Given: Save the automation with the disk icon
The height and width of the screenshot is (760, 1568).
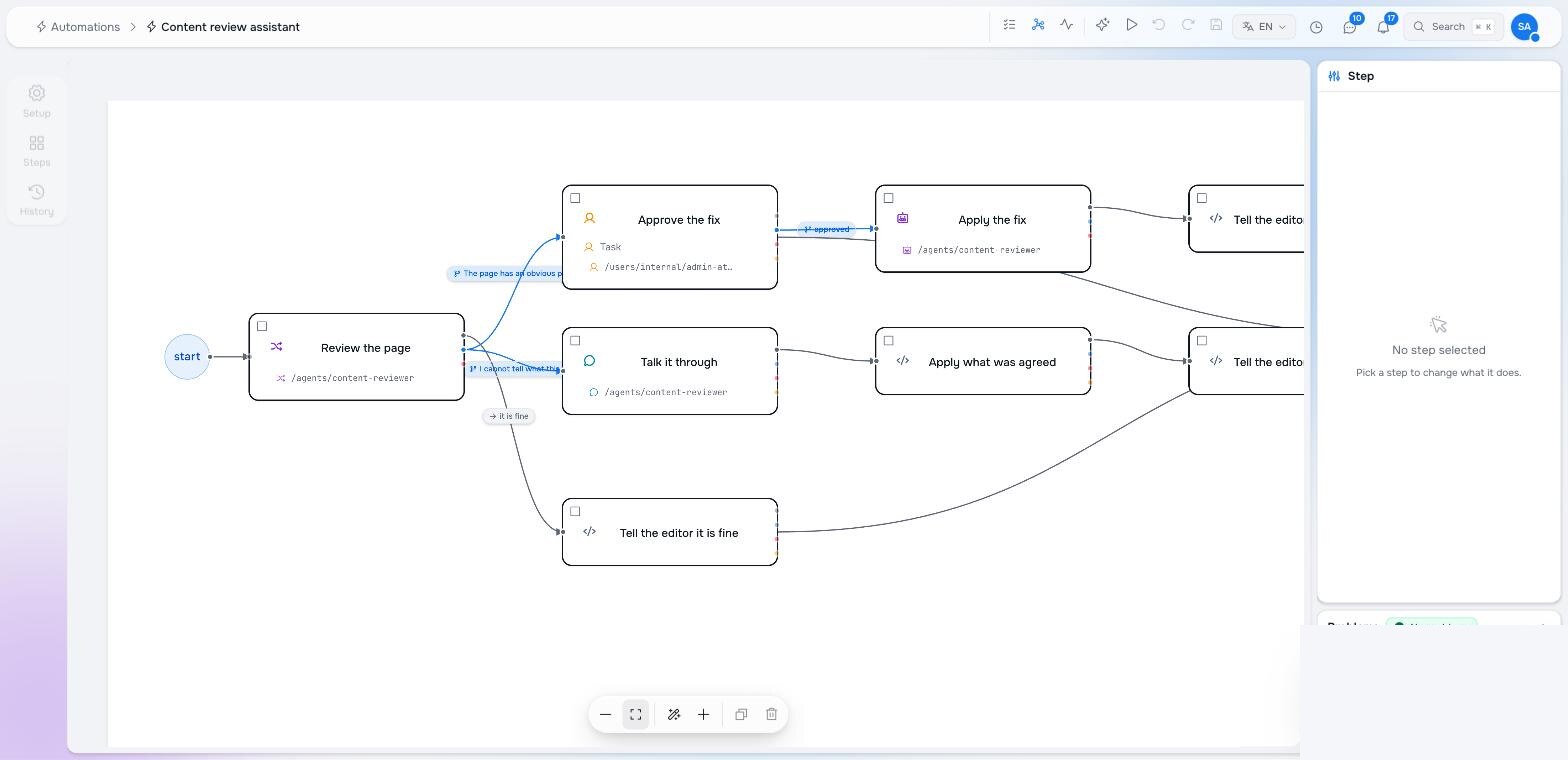Looking at the screenshot, I should [x=1216, y=25].
